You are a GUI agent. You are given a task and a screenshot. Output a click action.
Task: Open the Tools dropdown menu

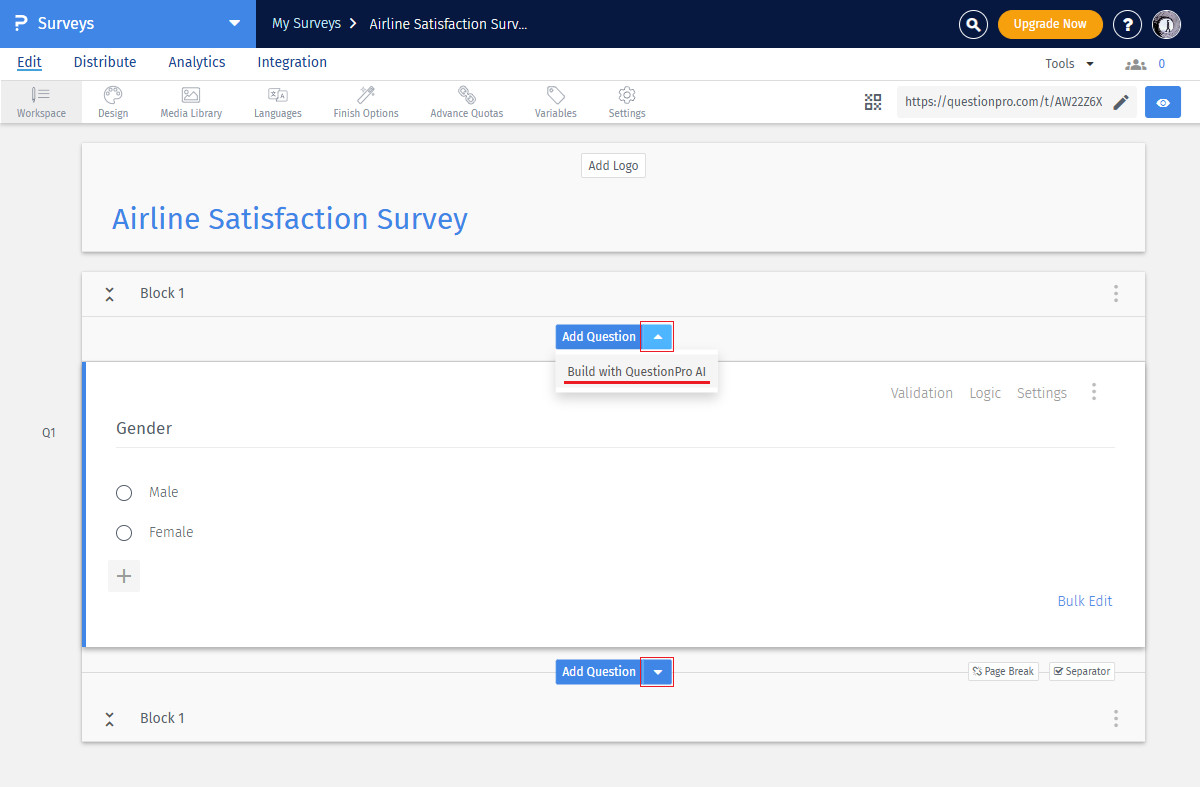(1069, 63)
